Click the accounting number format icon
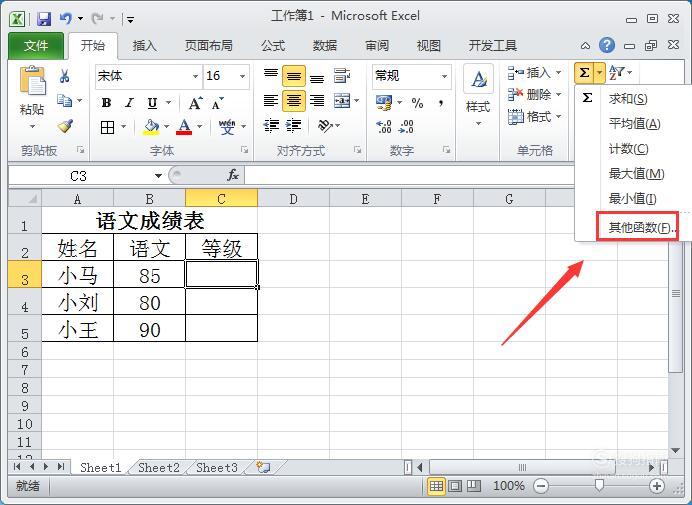The width and height of the screenshot is (692, 505). pos(384,103)
